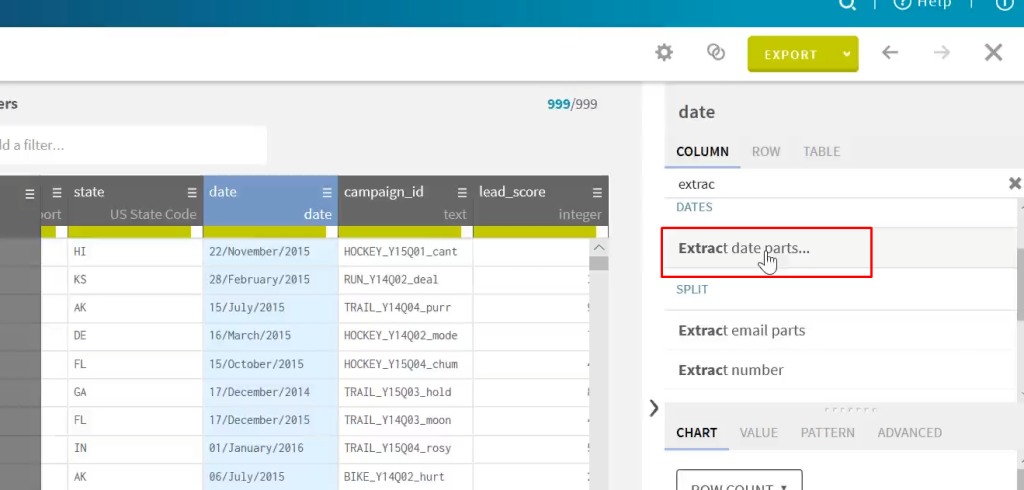Click the cell RUN_Y14Q02_deal

coord(406,280)
